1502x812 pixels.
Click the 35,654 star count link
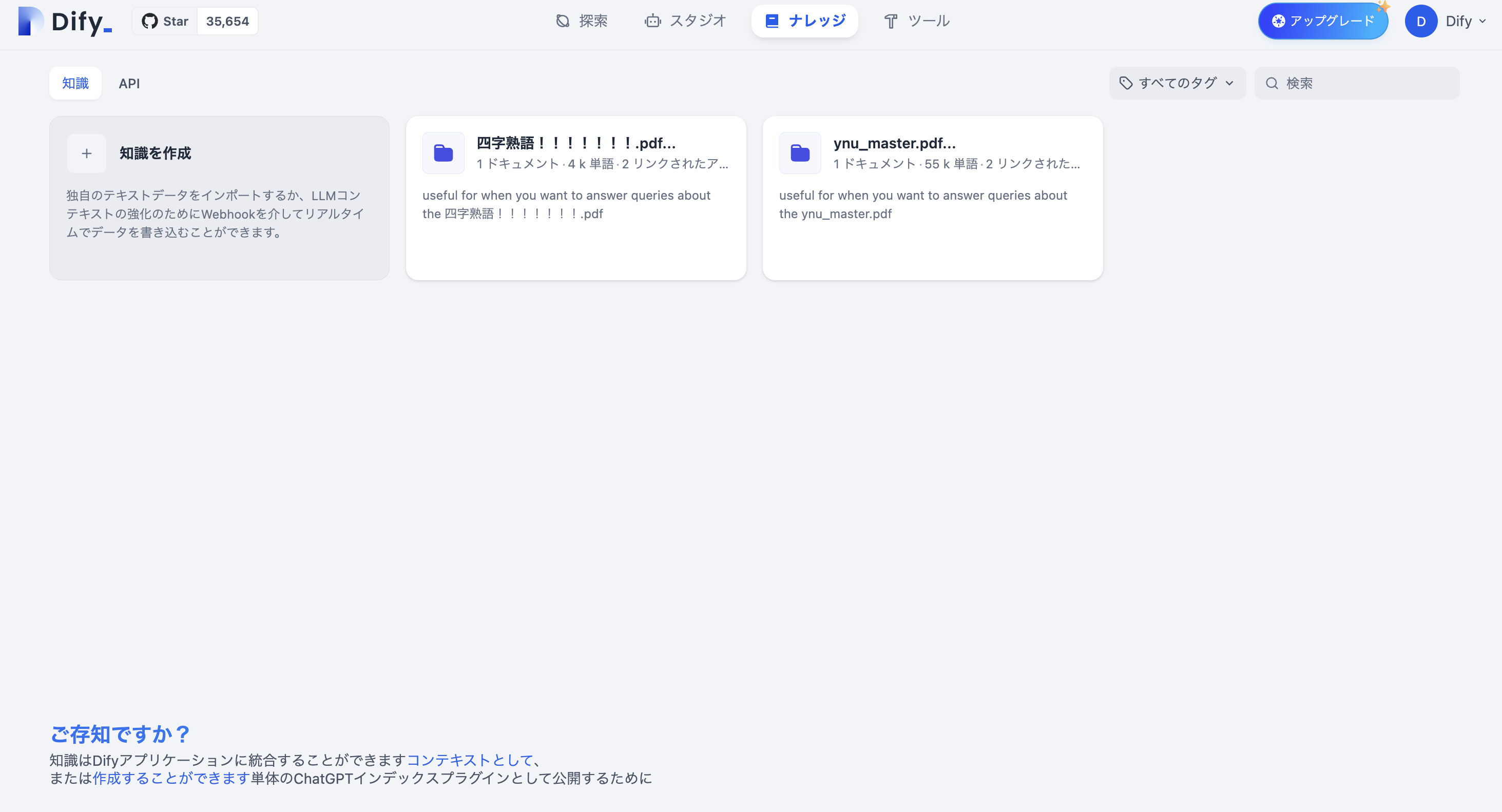[x=227, y=22]
